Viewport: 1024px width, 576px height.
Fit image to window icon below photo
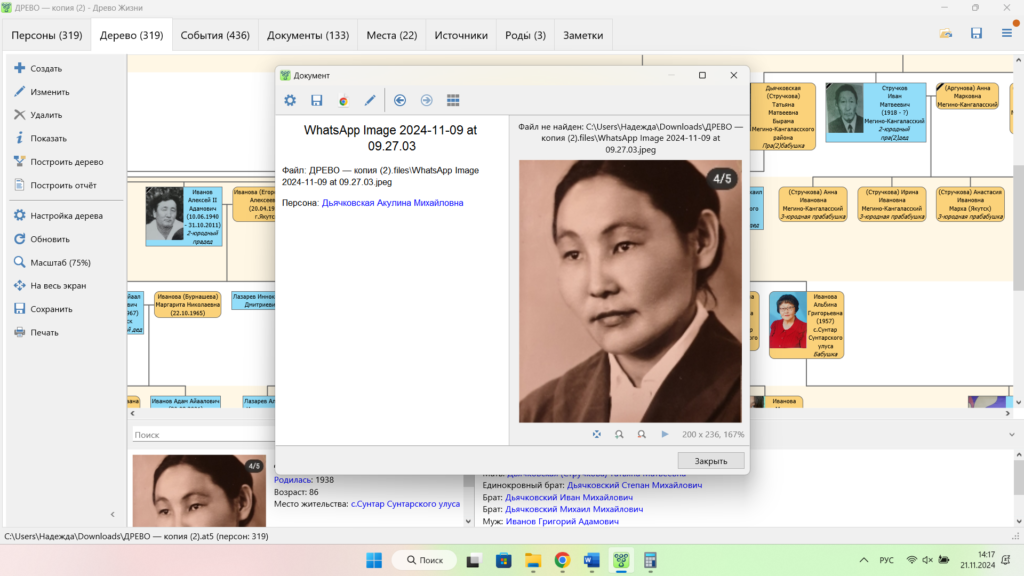597,434
